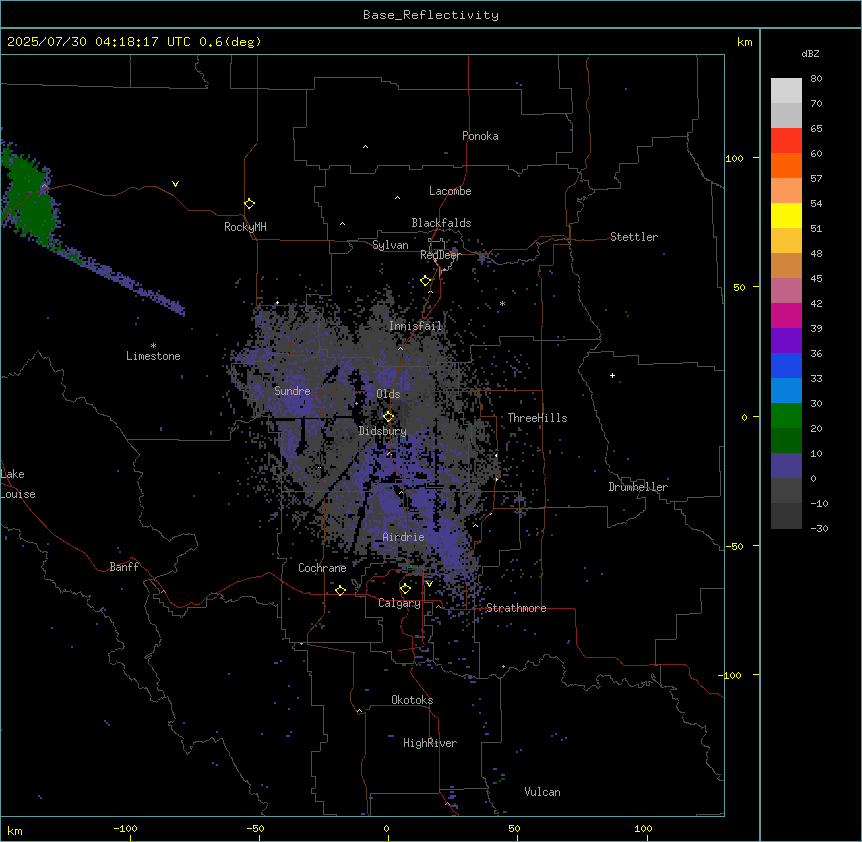Click the 2025/07/30 04:18:17 UTC timestamp
Image resolution: width=862 pixels, height=842 pixels.
pos(99,42)
